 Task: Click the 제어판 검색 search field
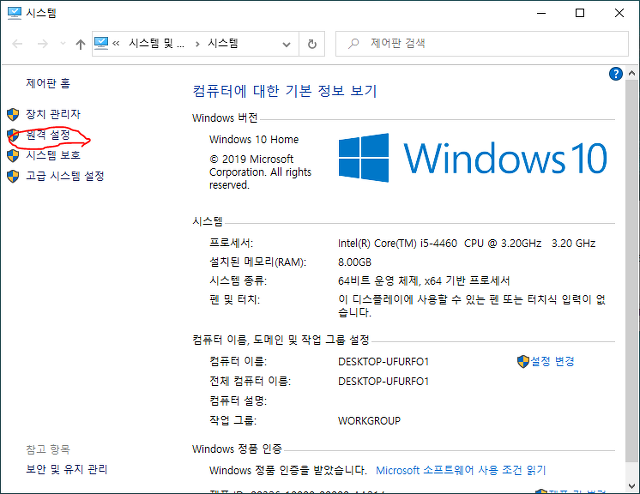tap(482, 44)
